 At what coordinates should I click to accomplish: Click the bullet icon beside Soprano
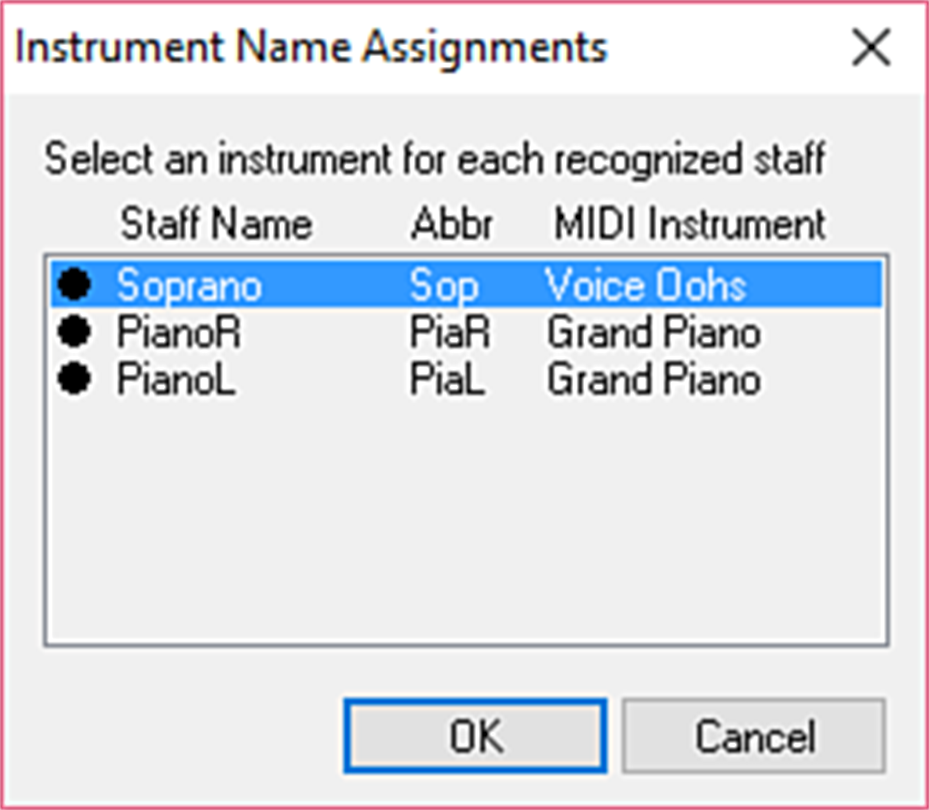click(74, 286)
